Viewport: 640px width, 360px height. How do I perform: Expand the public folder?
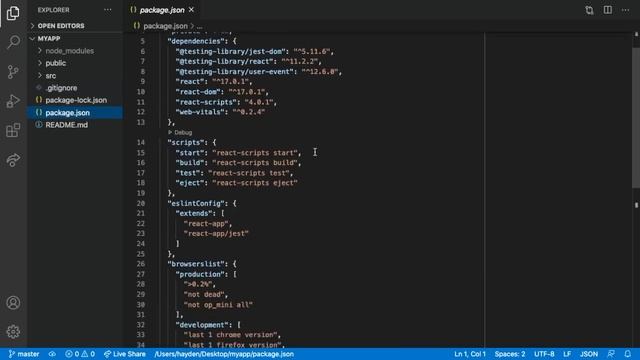56,63
